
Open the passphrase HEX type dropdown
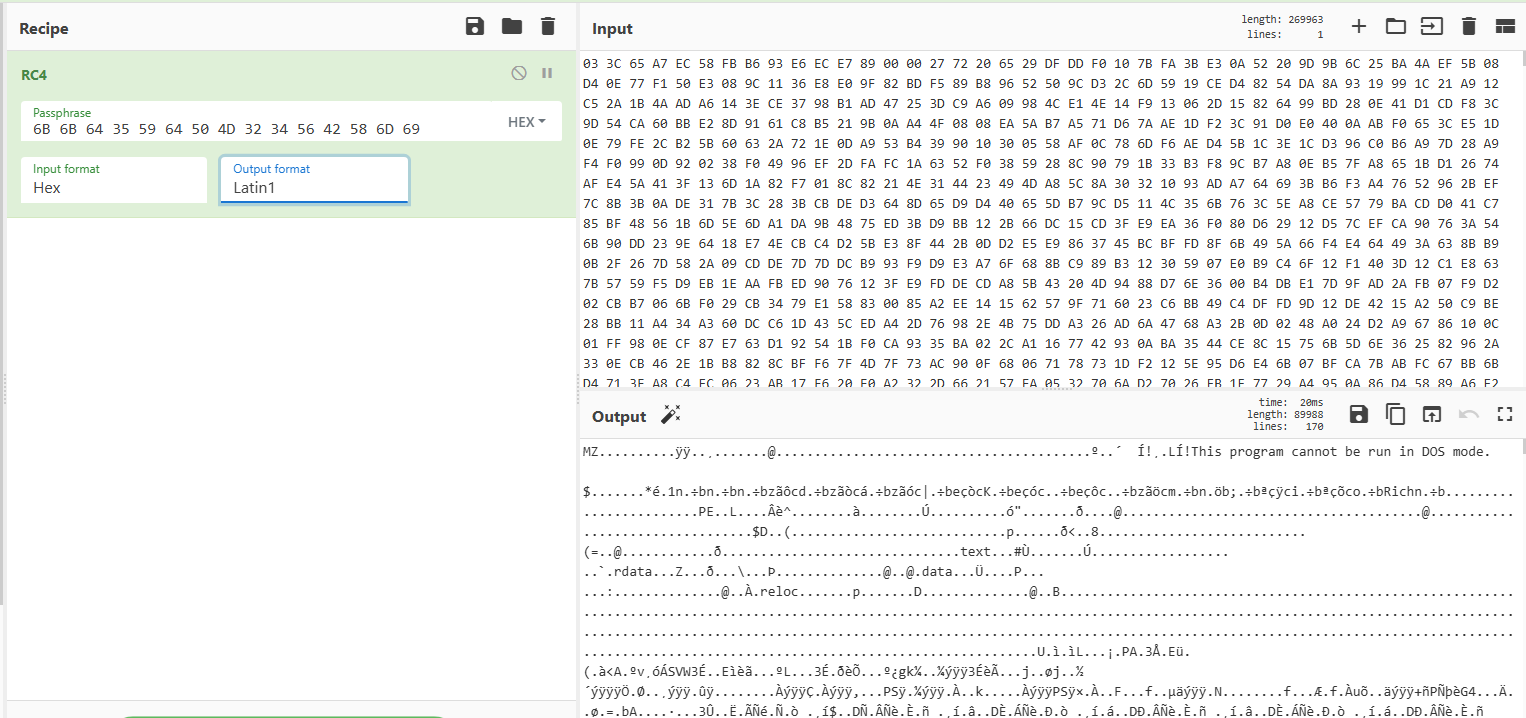click(x=527, y=122)
